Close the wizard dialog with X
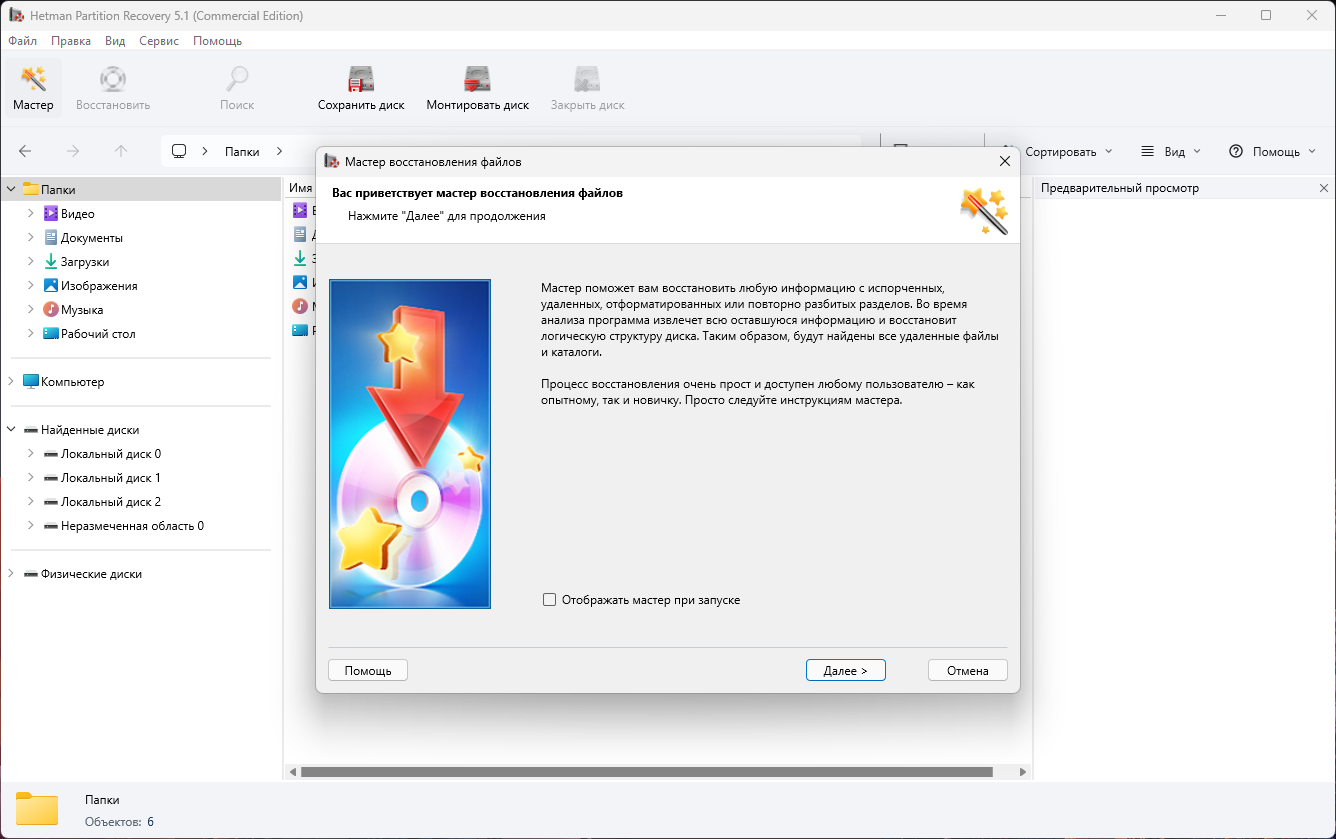This screenshot has height=839, width=1336. pyautogui.click(x=1005, y=161)
